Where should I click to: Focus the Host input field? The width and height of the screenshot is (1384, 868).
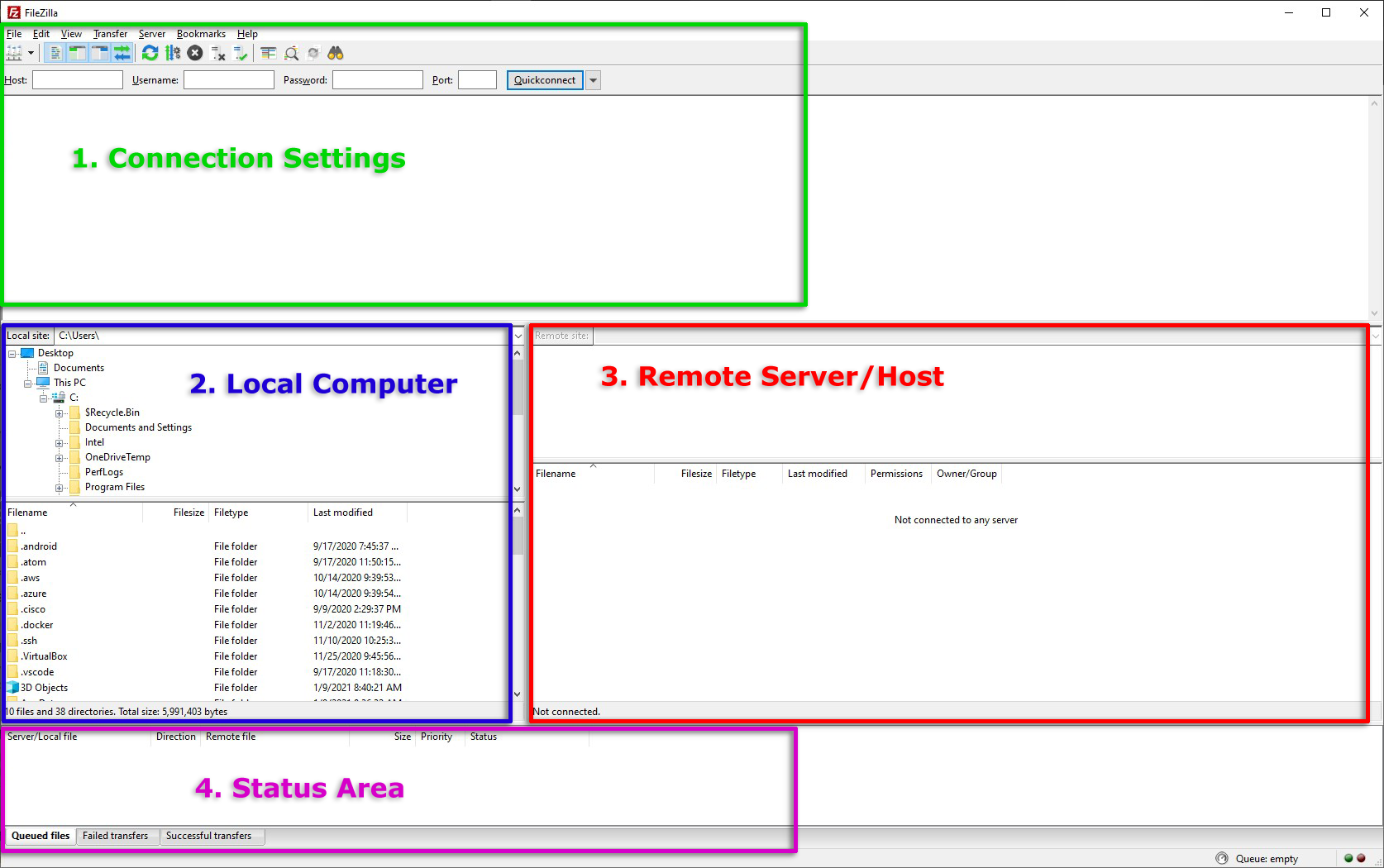[78, 80]
